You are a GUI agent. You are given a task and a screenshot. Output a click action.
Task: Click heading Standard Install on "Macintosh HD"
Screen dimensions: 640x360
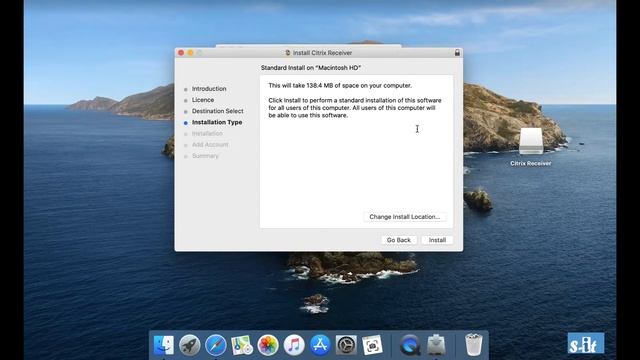tap(311, 68)
